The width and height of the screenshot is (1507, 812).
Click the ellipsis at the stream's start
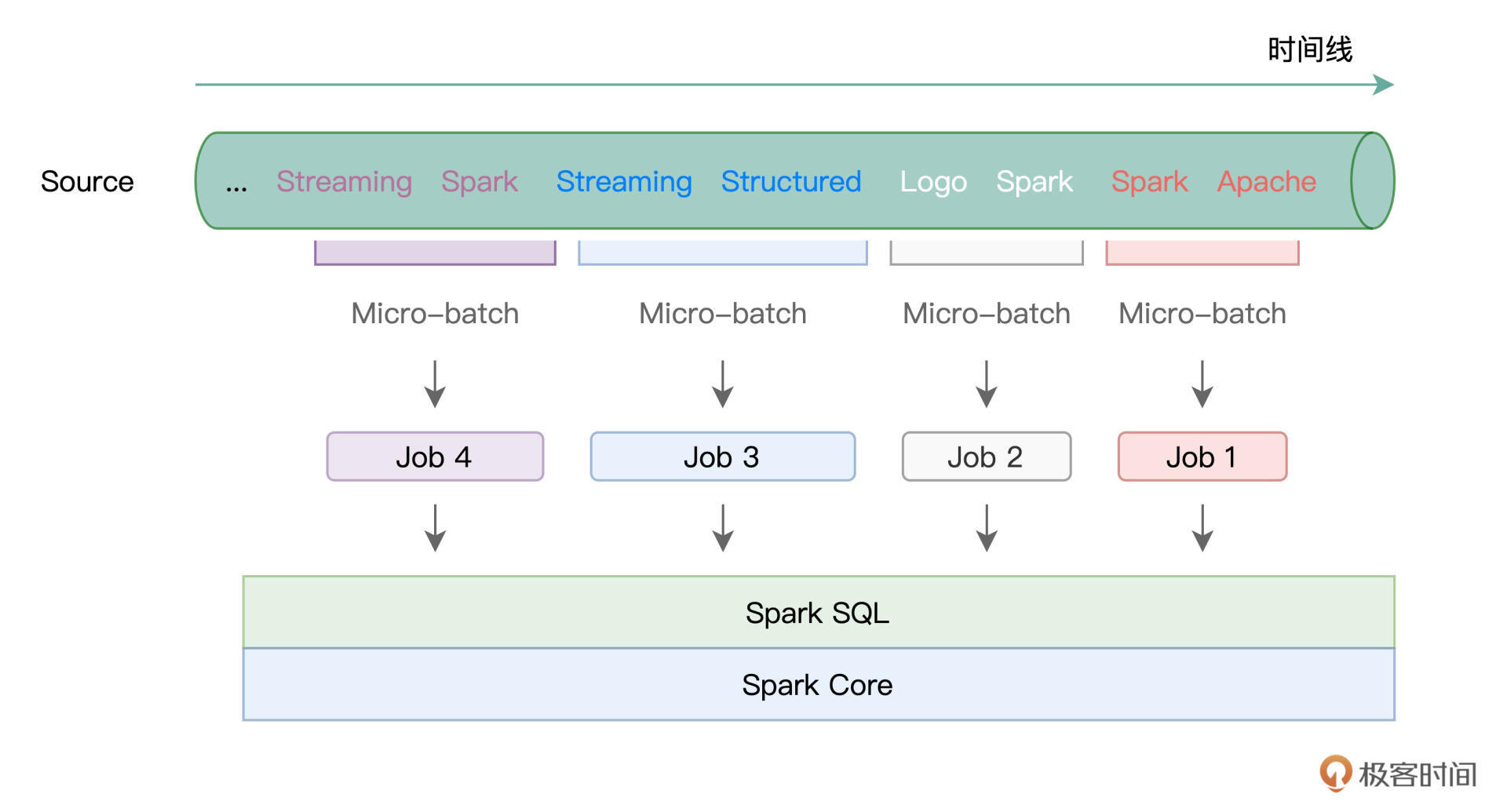[x=236, y=185]
